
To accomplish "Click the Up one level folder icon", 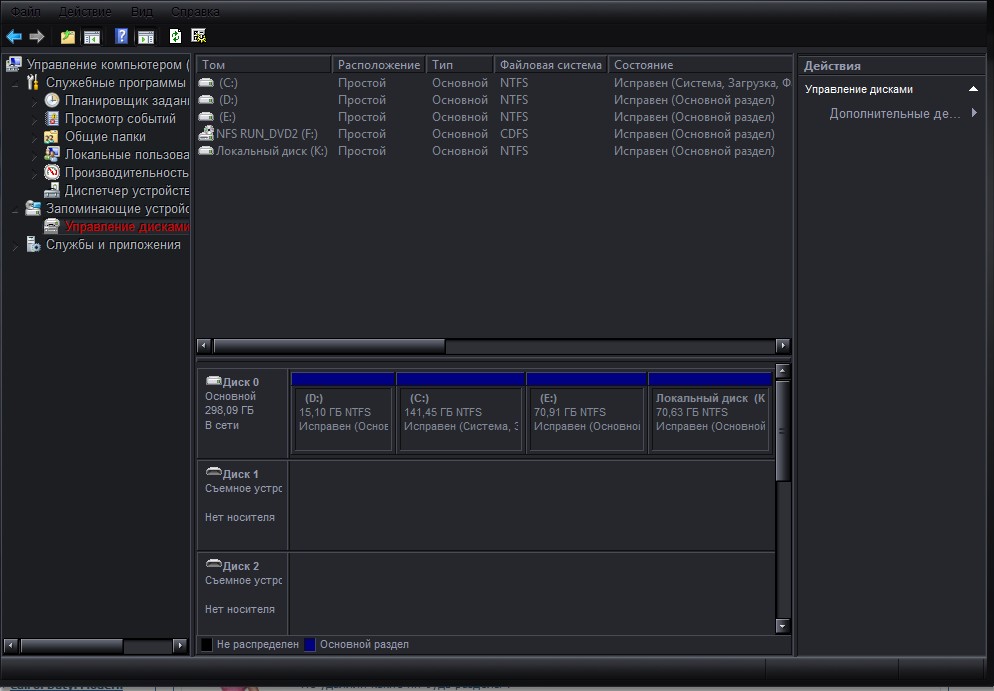I will [68, 37].
